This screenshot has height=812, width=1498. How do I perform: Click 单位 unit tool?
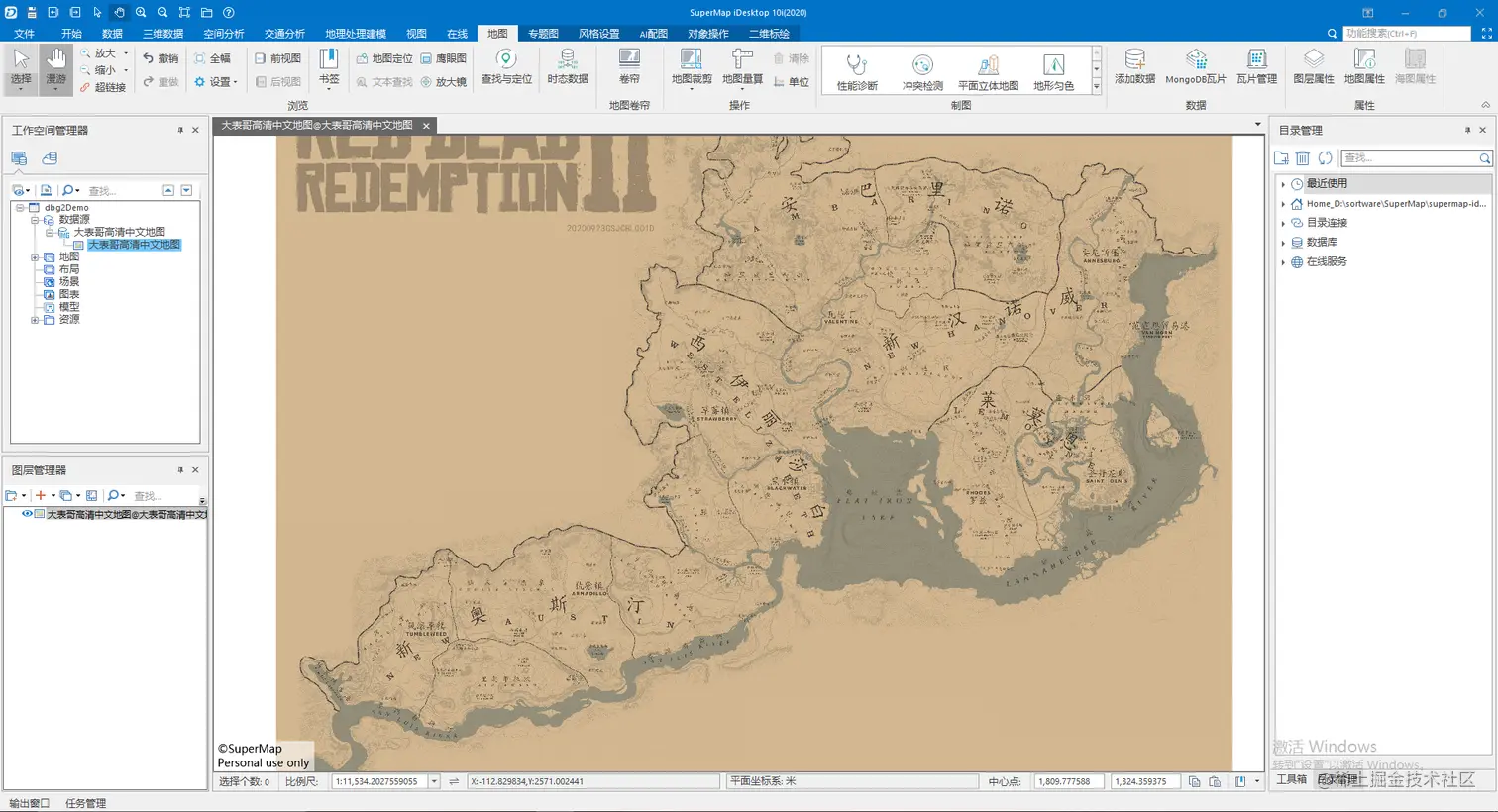pyautogui.click(x=792, y=82)
